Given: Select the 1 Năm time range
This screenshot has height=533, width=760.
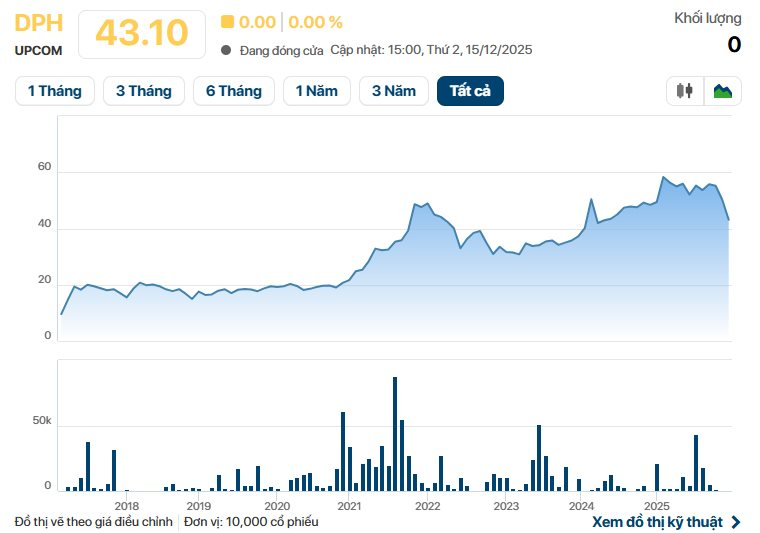Looking at the screenshot, I should [x=316, y=91].
